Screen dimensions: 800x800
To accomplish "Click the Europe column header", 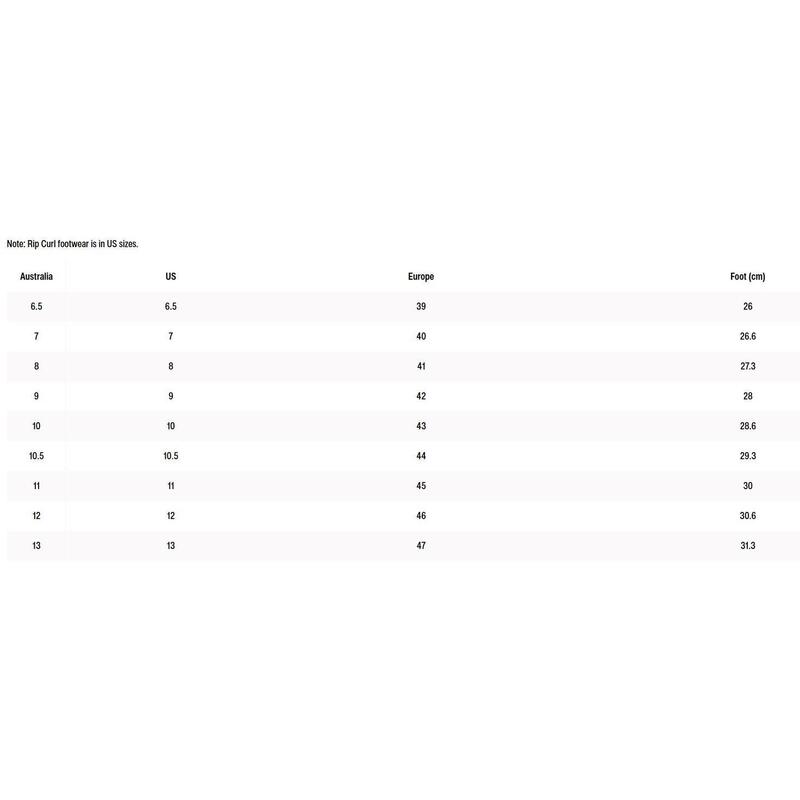I will 421,277.
